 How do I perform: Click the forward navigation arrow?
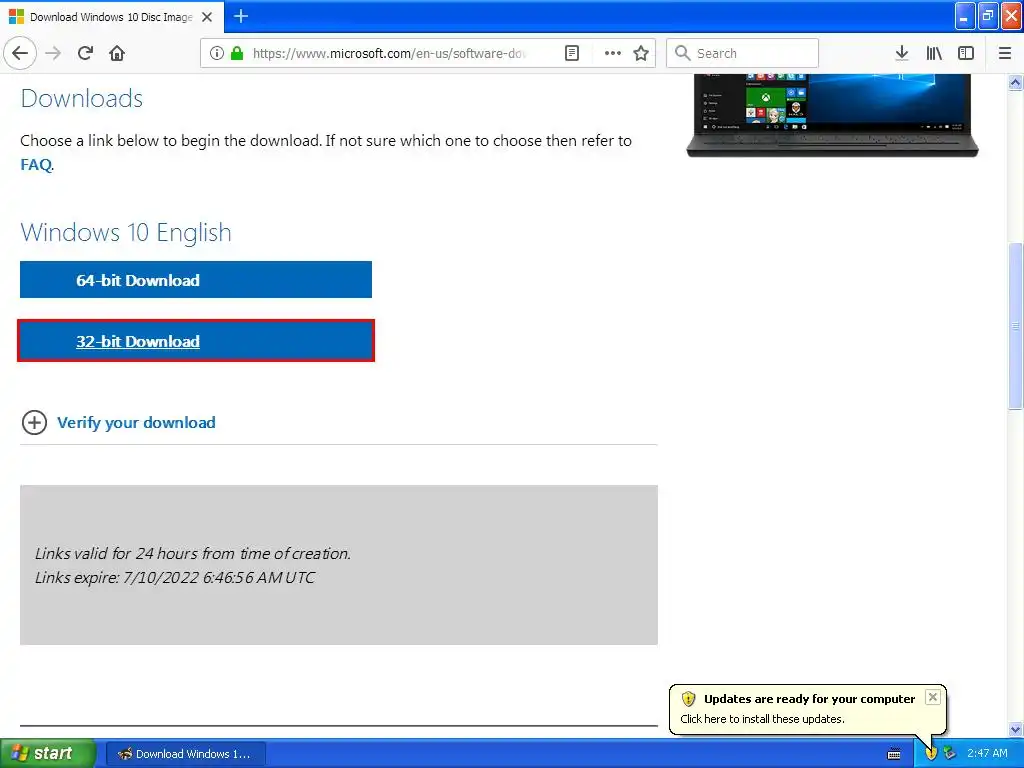[x=53, y=53]
